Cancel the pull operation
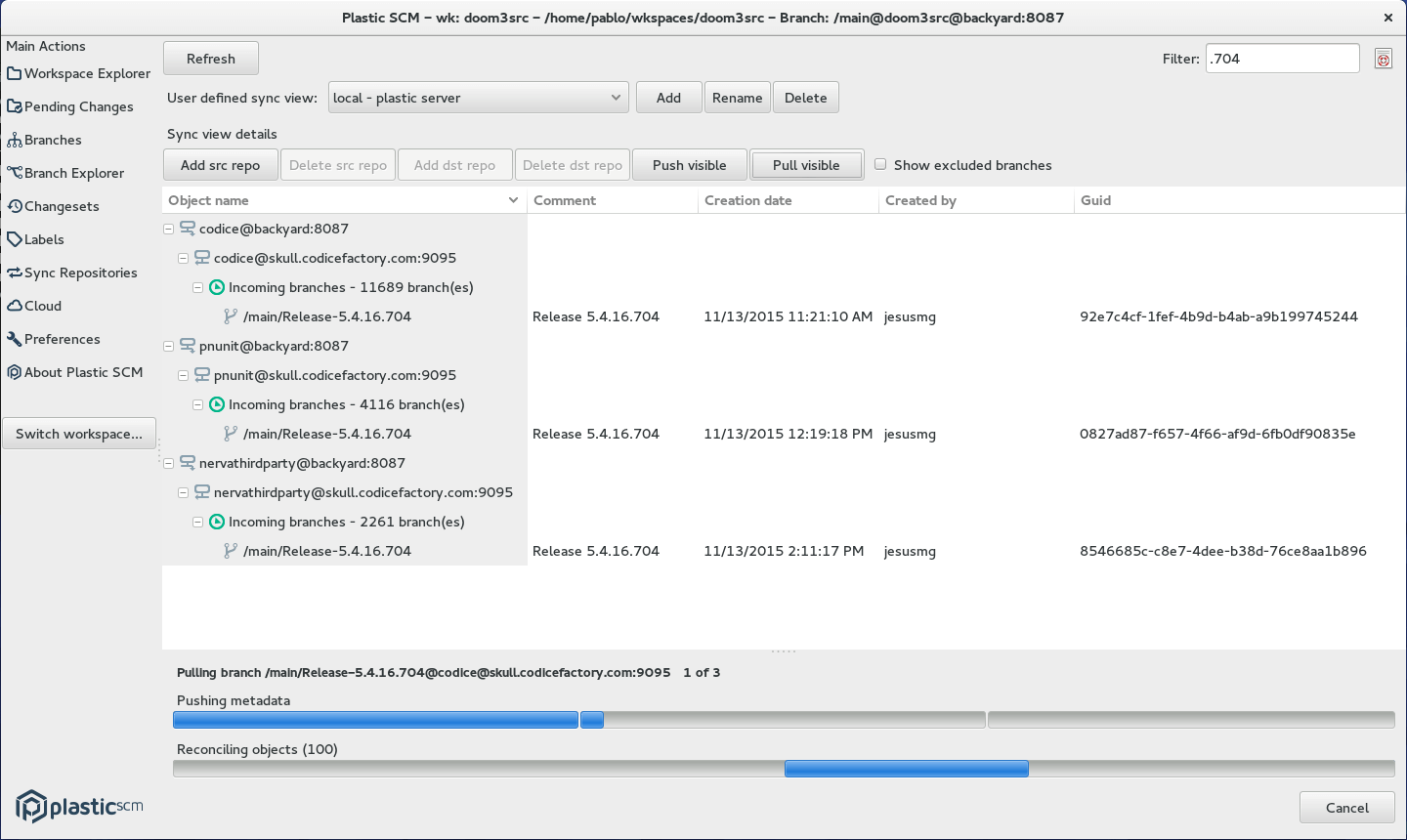The image size is (1407, 840). click(x=1346, y=808)
